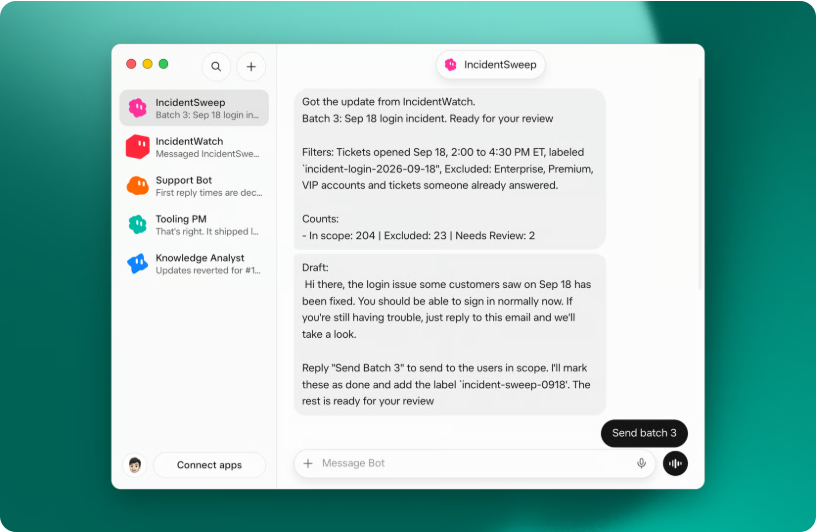The height and width of the screenshot is (532, 816).
Task: Click the green fullscreen window button
Action: pyautogui.click(x=163, y=64)
